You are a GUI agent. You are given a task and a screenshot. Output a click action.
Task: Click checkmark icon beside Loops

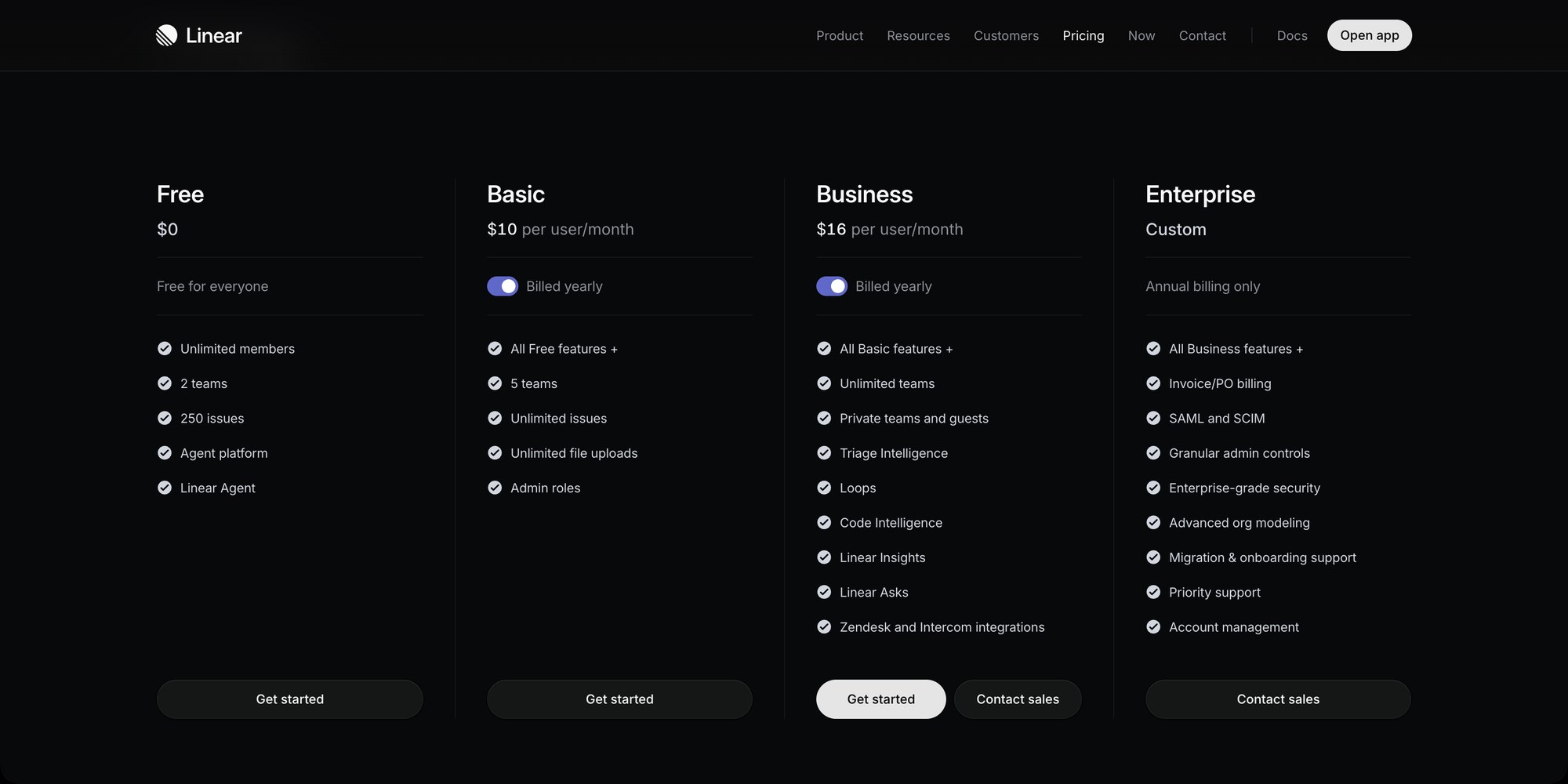tap(824, 488)
